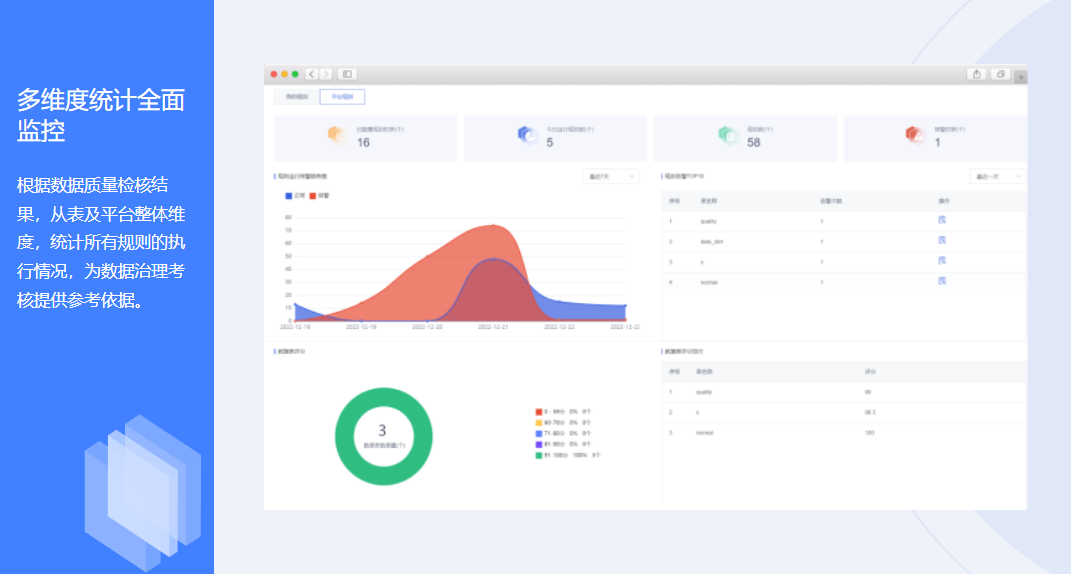The image size is (1071, 574).
Task: Toggle the yellow 60-70分 donut legend item
Action: click(563, 423)
